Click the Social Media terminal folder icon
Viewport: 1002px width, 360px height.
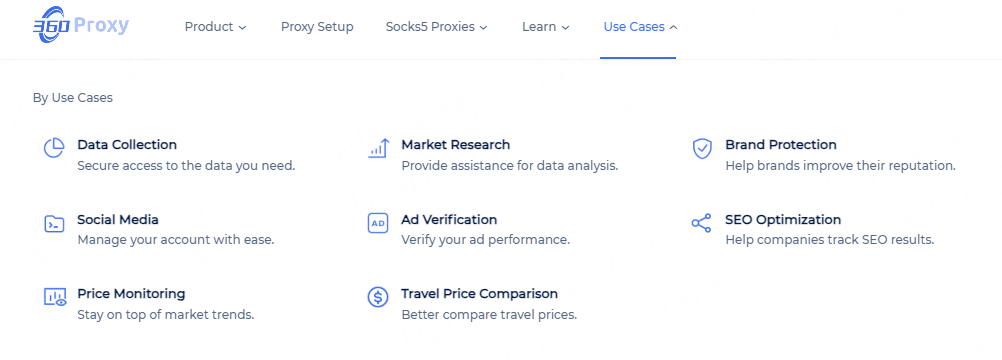tap(54, 223)
